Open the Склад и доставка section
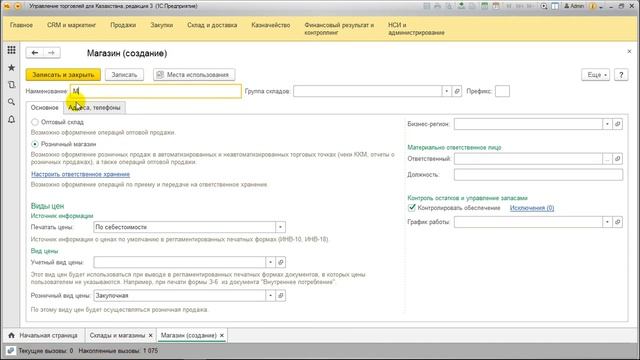Screen dimensions: 640x360 pyautogui.click(x=212, y=25)
